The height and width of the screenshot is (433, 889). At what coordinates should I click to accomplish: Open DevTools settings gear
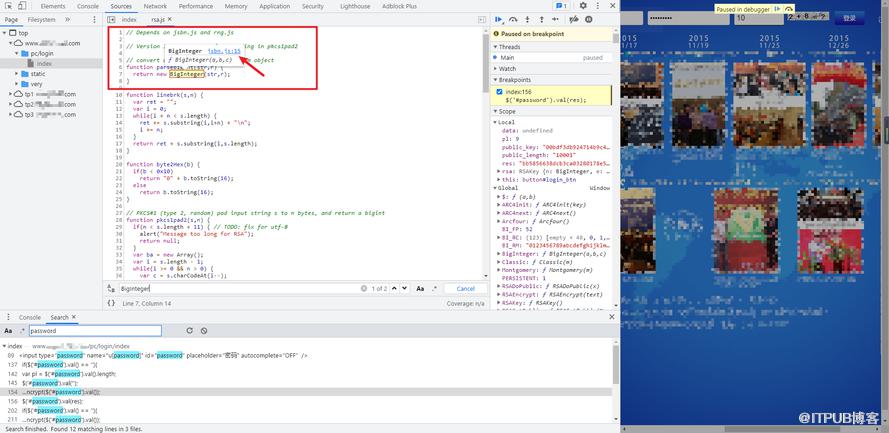click(583, 6)
